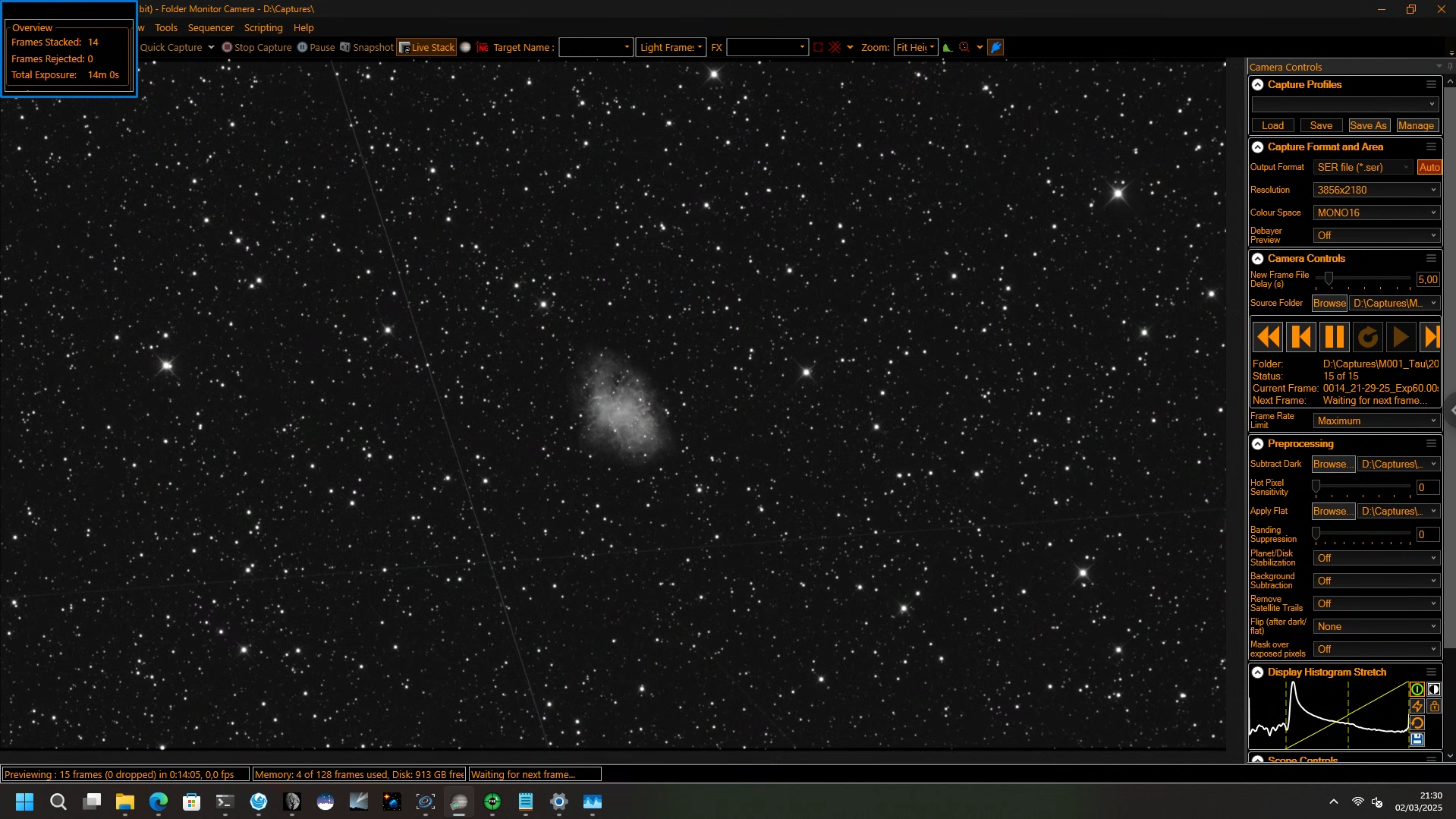Screen dimensions: 1456x819
Task: Click the previous frame playback button
Action: [x=1301, y=336]
